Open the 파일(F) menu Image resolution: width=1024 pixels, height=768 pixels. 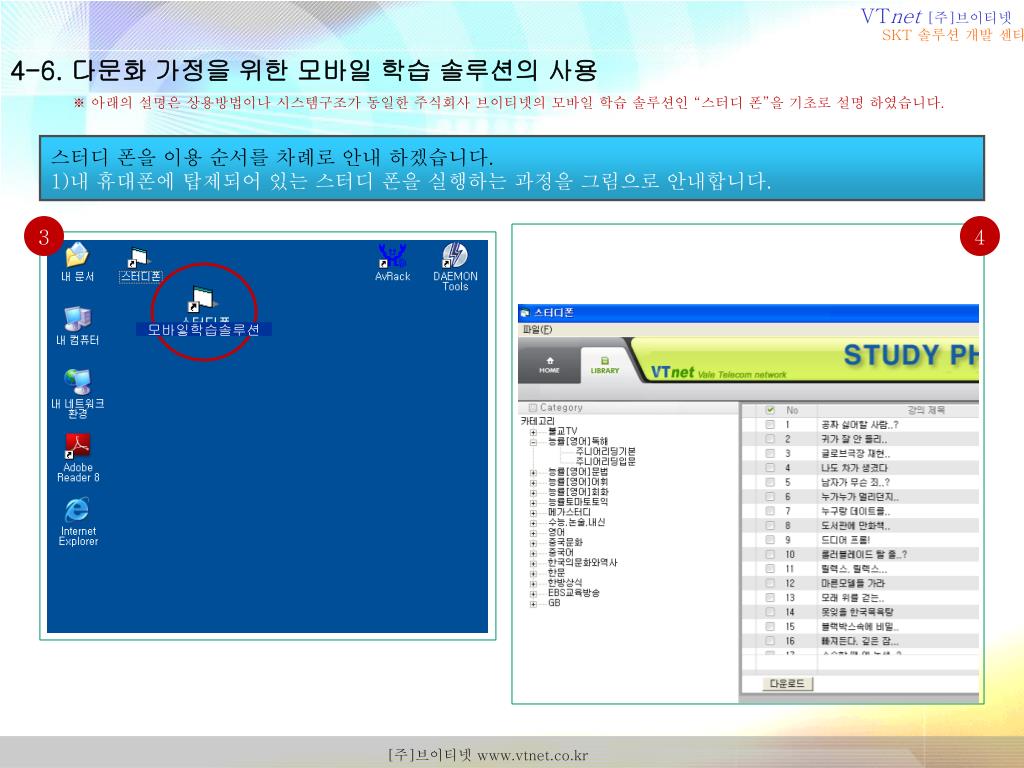537,330
